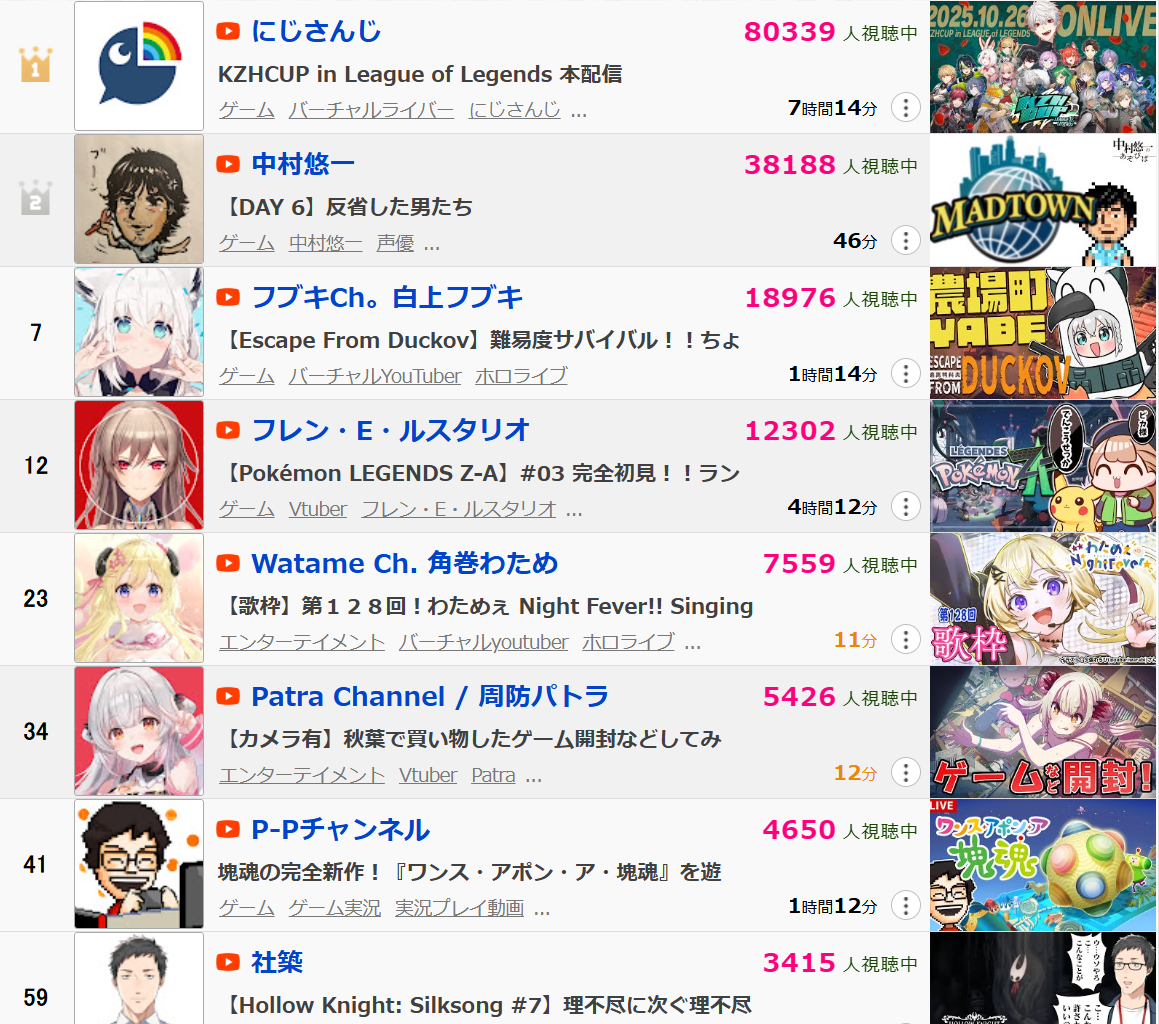Open Watame Ch. 角巻わため channel link
This screenshot has width=1159, height=1024.
pyautogui.click(x=404, y=563)
